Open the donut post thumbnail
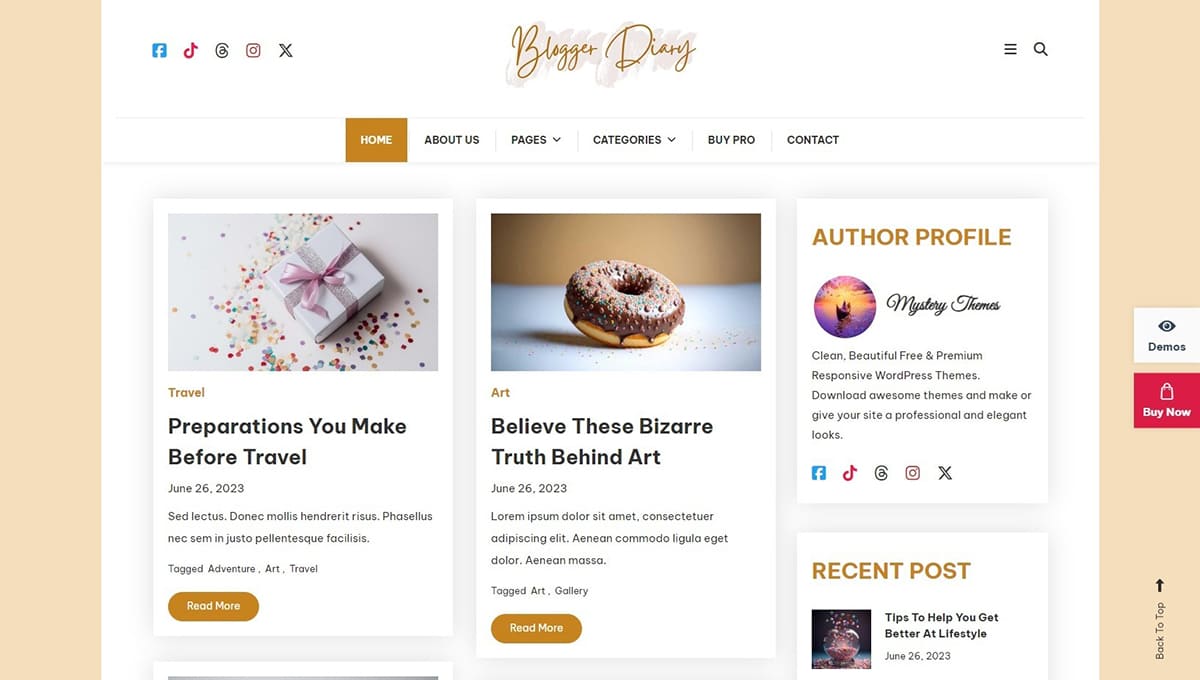1200x680 pixels. [x=626, y=292]
